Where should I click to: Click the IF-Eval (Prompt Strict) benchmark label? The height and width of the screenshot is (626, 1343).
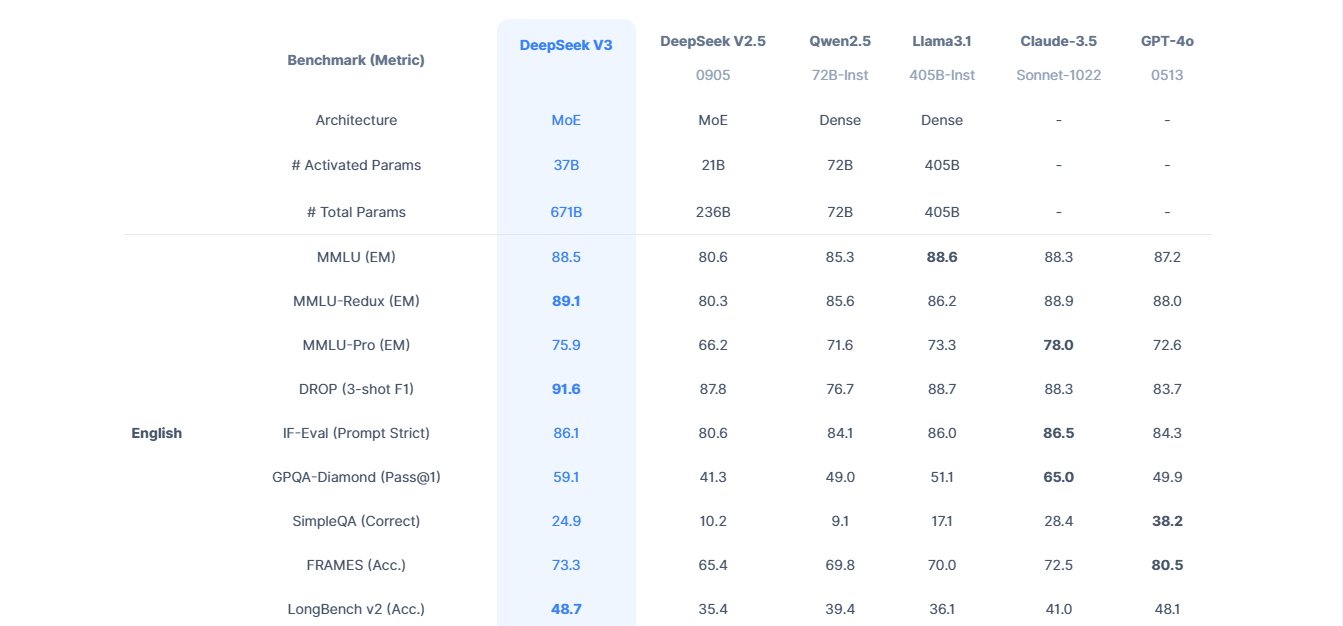coord(356,433)
